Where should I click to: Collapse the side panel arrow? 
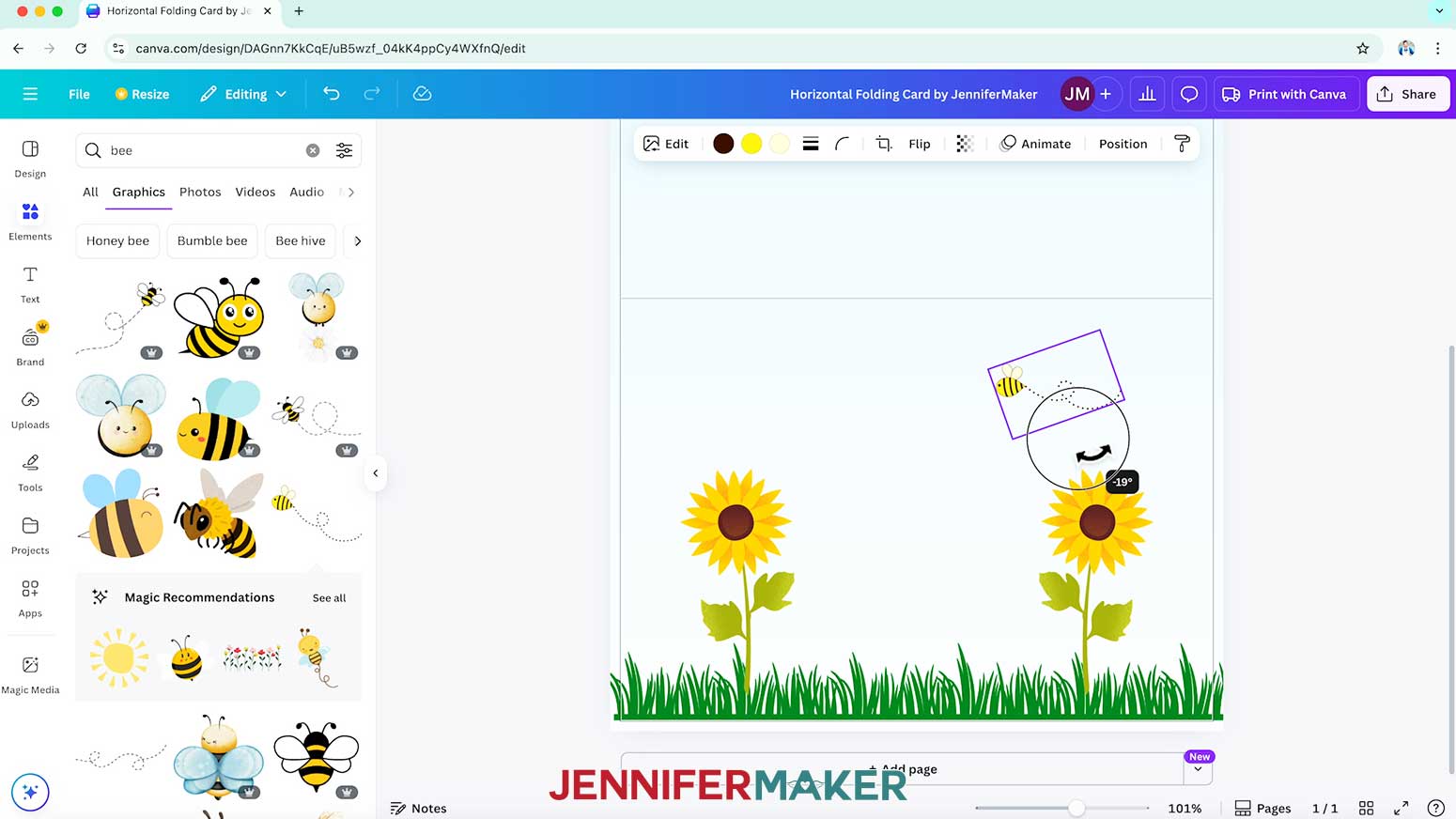tap(375, 473)
